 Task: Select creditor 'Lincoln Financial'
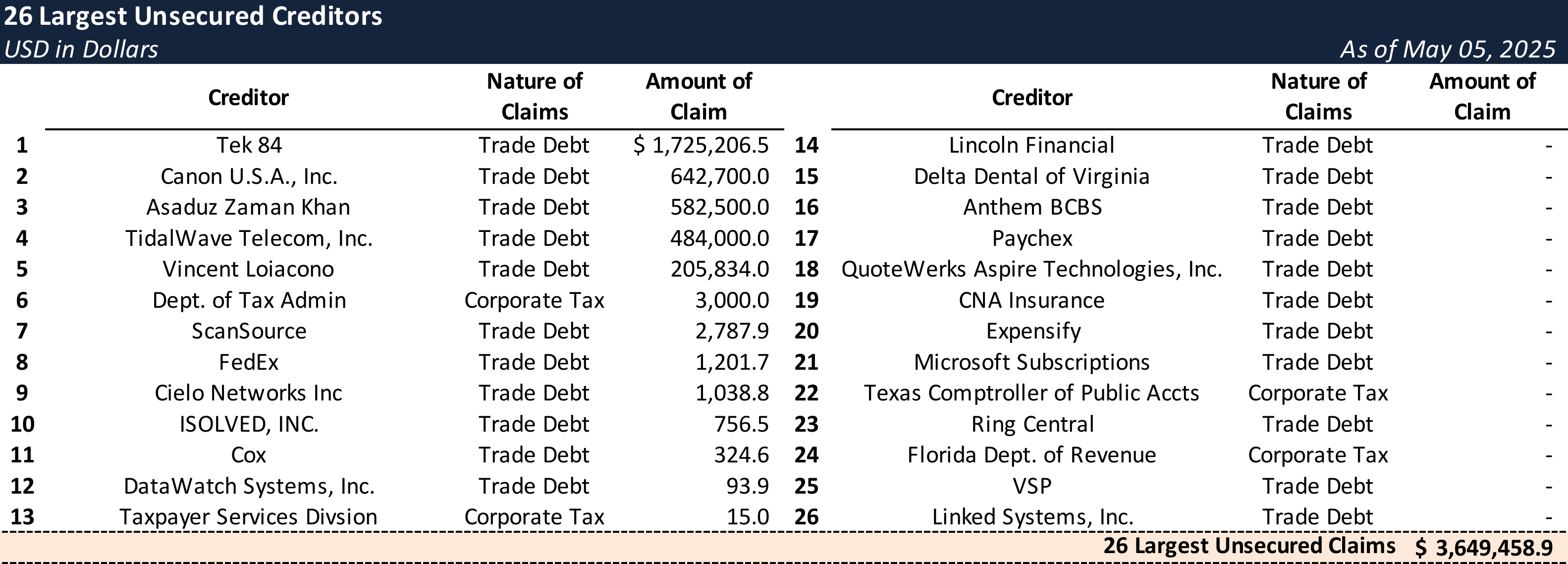(x=1032, y=145)
